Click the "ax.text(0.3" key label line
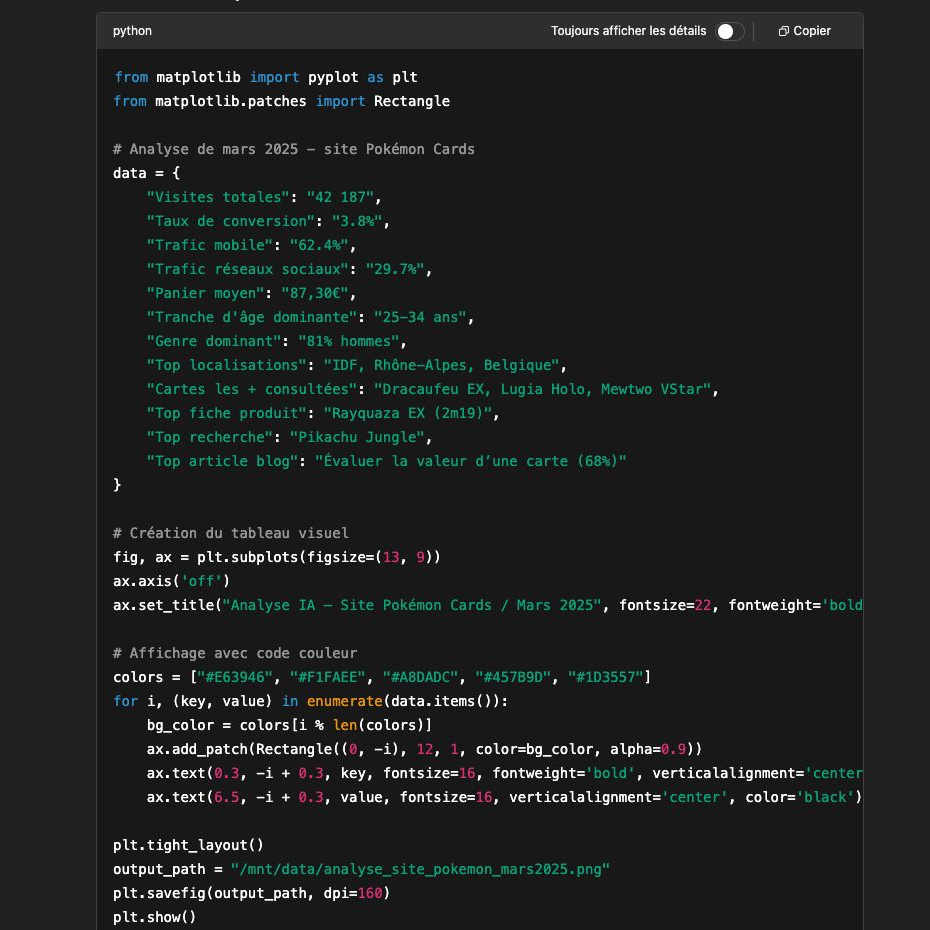Image resolution: width=930 pixels, height=930 pixels. [x=505, y=773]
